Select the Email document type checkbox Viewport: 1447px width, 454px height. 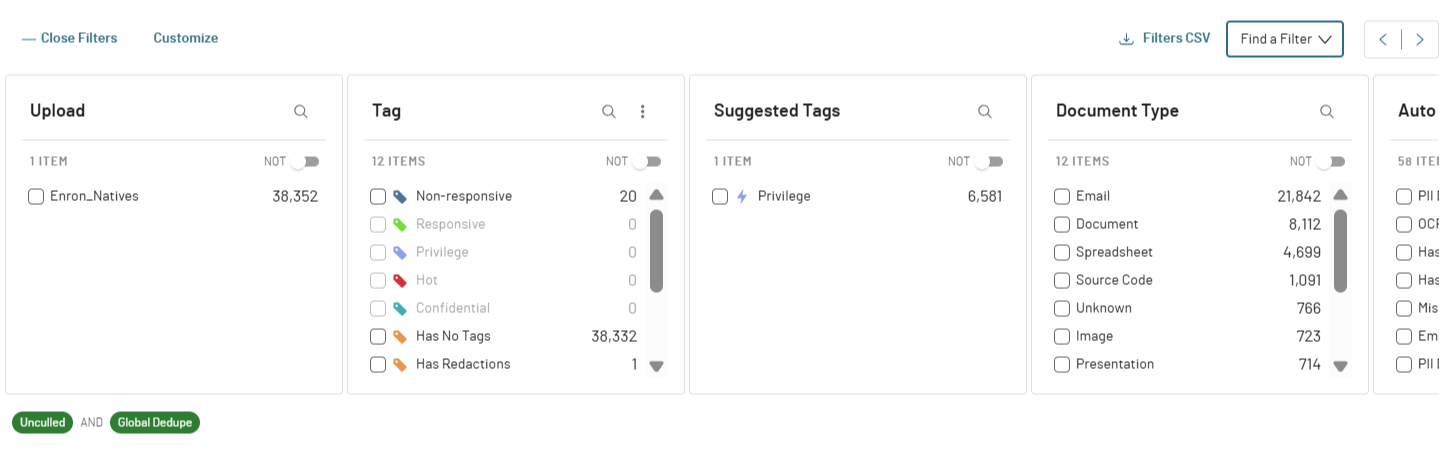[1062, 196]
